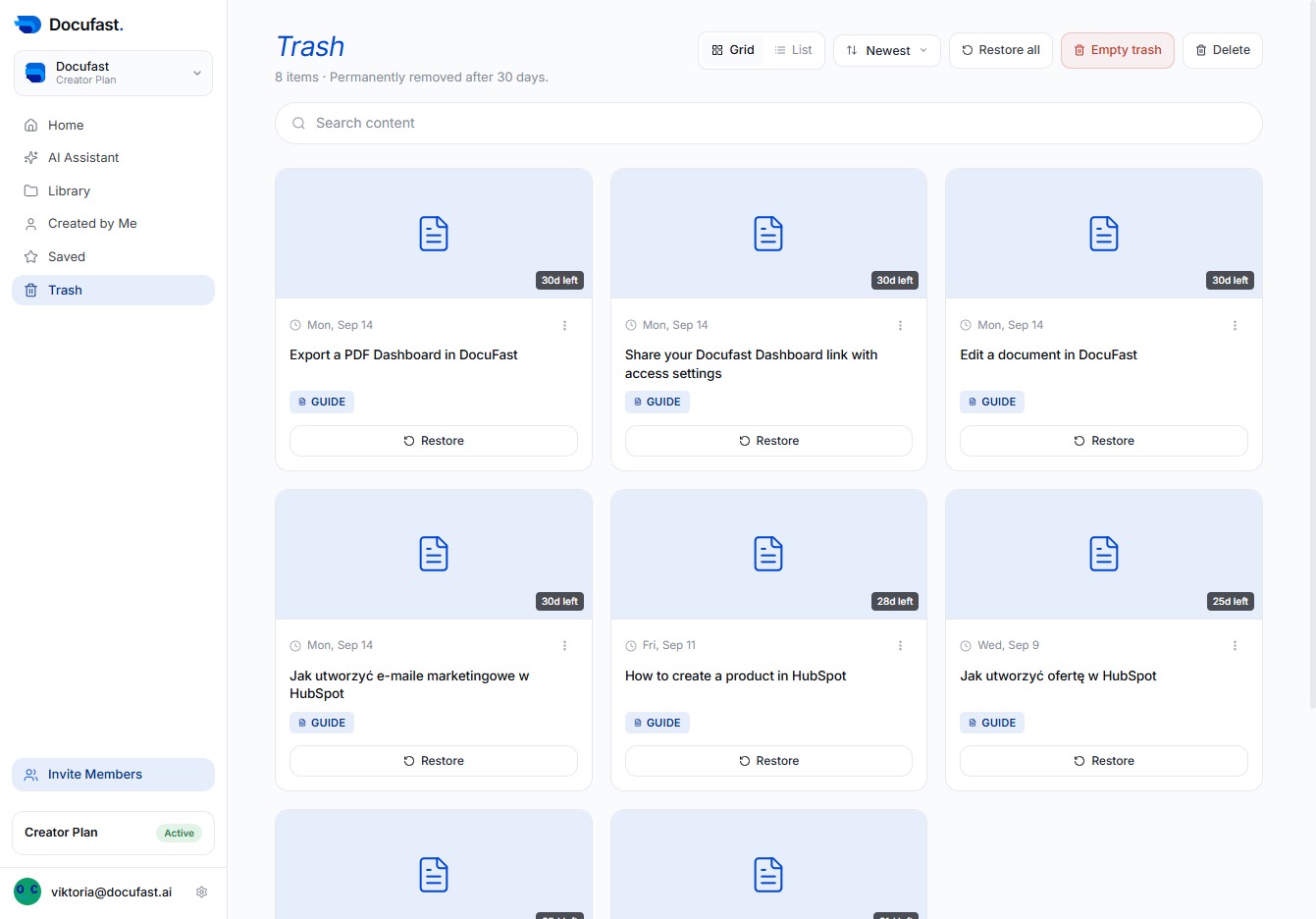This screenshot has width=1316, height=919.
Task: Switch to Grid view
Action: (733, 50)
